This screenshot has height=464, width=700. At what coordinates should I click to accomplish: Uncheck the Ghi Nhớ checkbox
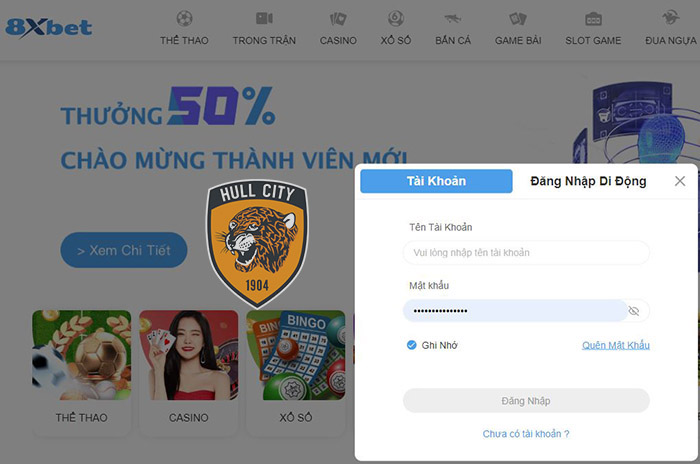pyautogui.click(x=411, y=345)
